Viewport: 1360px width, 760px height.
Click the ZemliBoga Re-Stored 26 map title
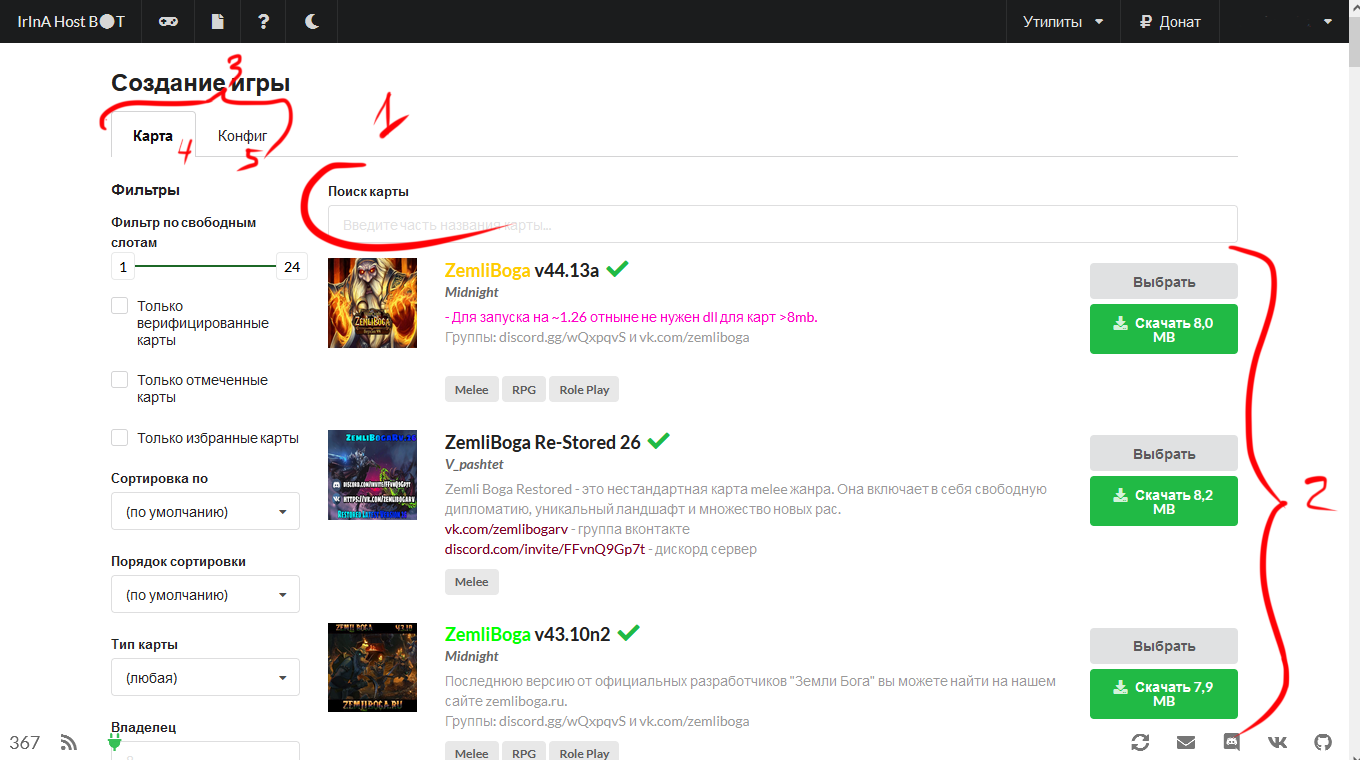click(543, 442)
